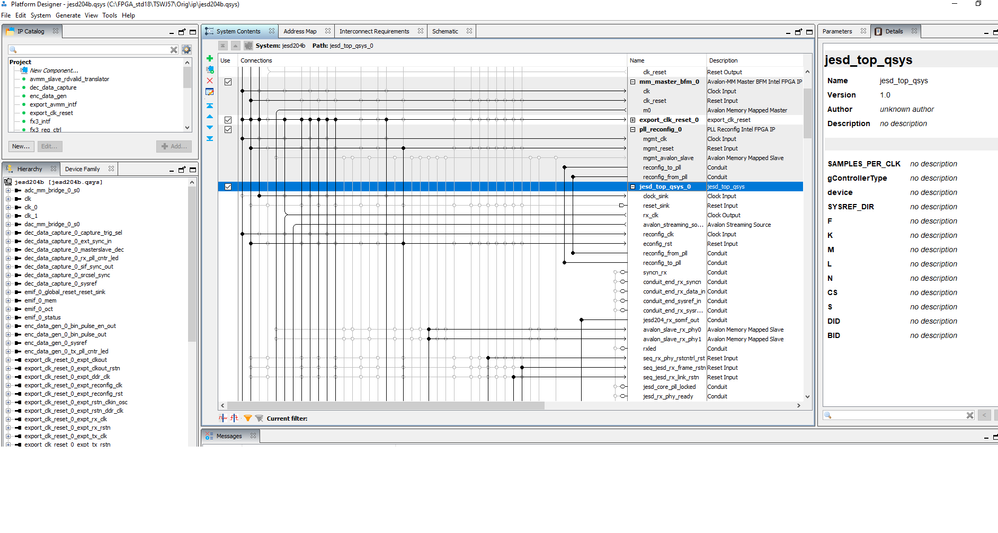Click the Details panel search input field
Screen dimensions: 998x533
click(x=900, y=415)
